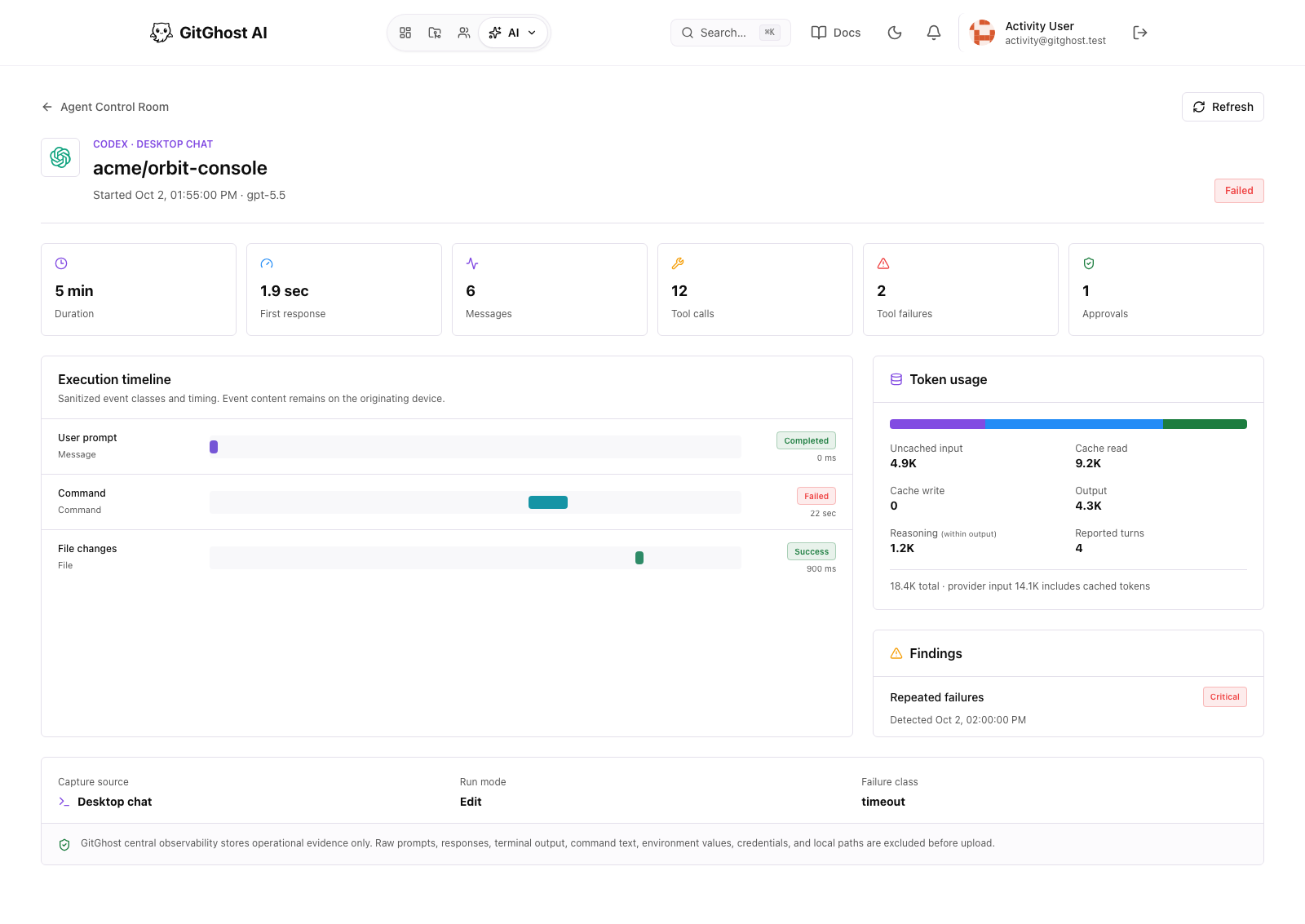Click the Desktop chat terminal icon
The image size is (1305, 924).
[64, 802]
